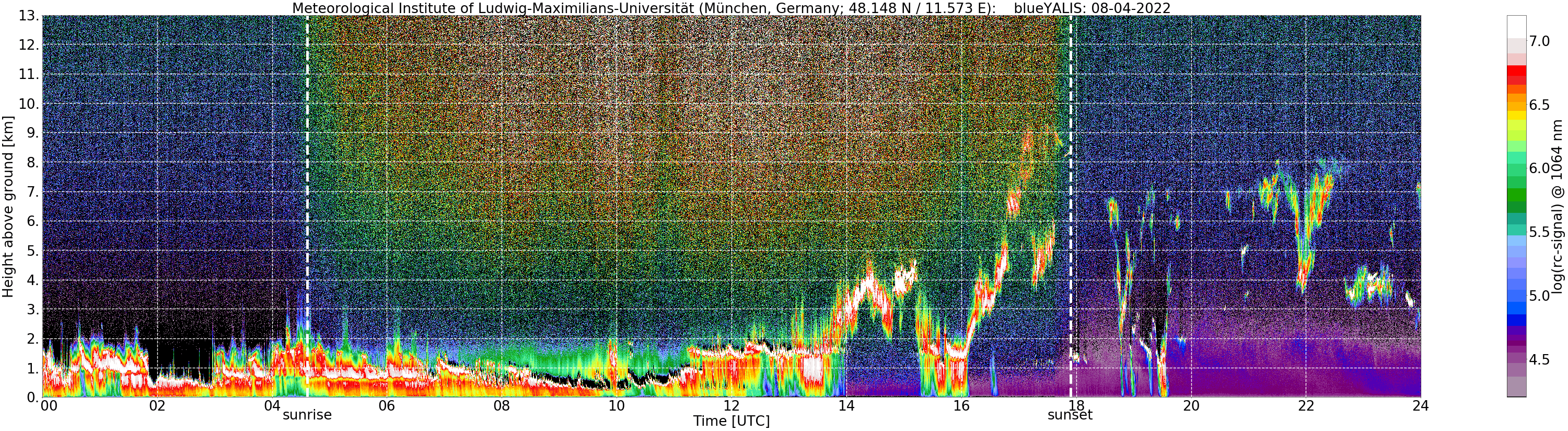Click the time axis tick label 12
Viewport: 1568px width, 431px height.
(x=731, y=405)
